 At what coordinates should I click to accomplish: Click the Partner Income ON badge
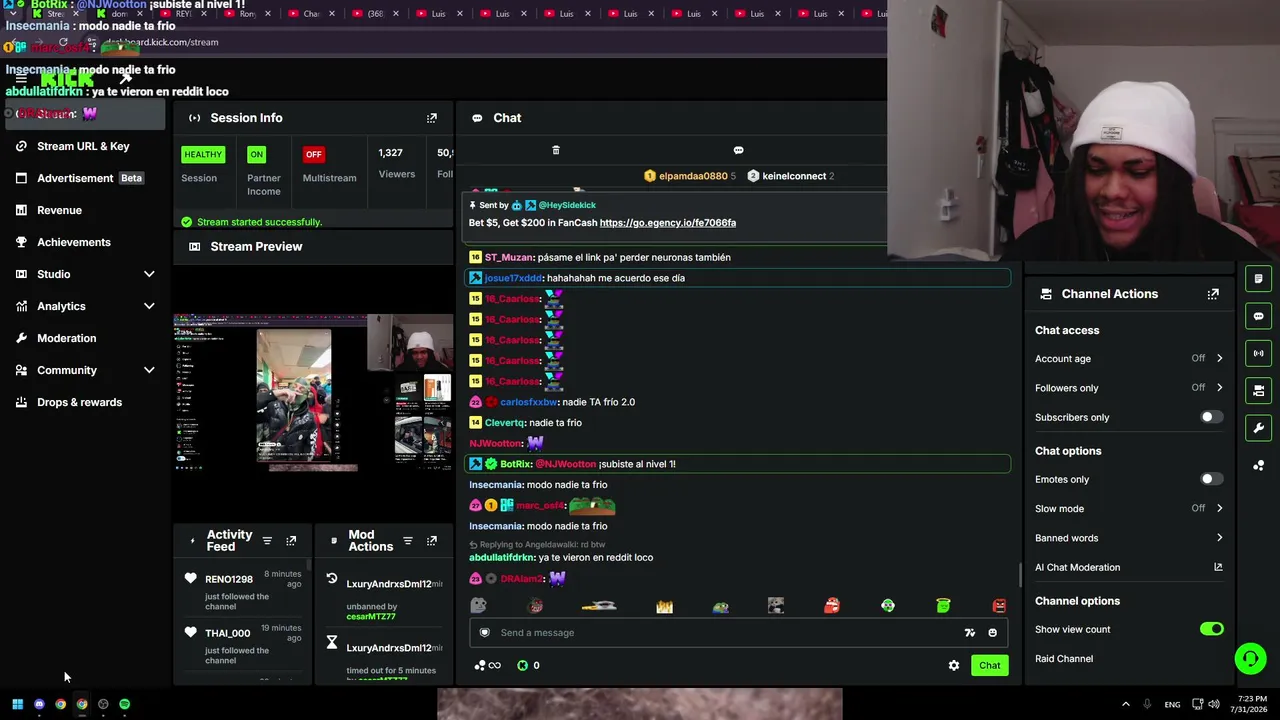[257, 154]
